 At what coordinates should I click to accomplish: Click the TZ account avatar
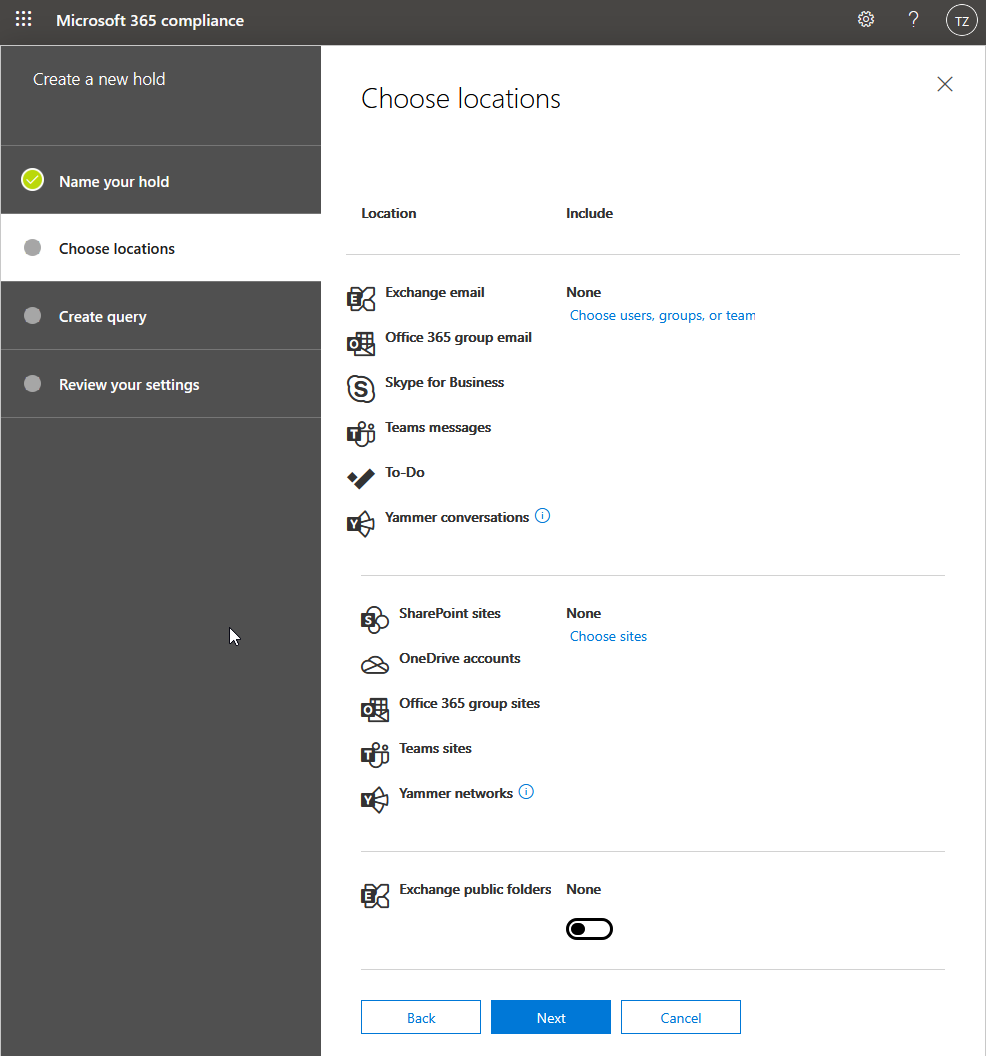(960, 19)
